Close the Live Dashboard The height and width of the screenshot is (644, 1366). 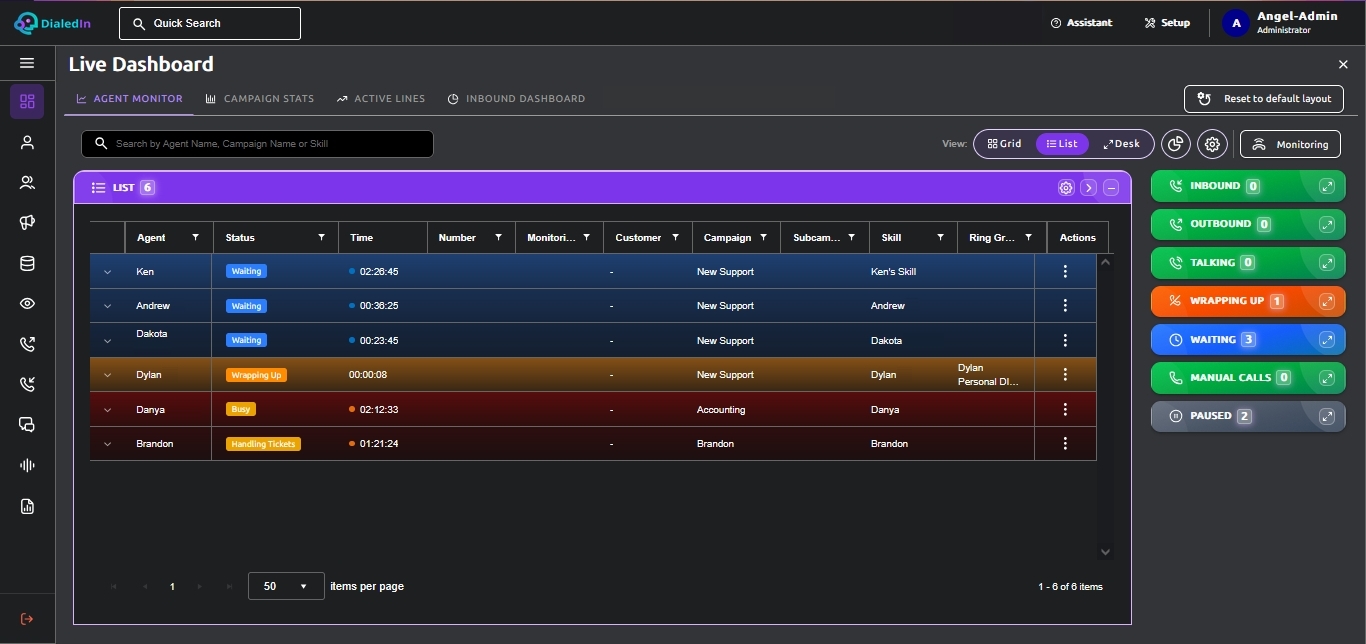coord(1343,64)
